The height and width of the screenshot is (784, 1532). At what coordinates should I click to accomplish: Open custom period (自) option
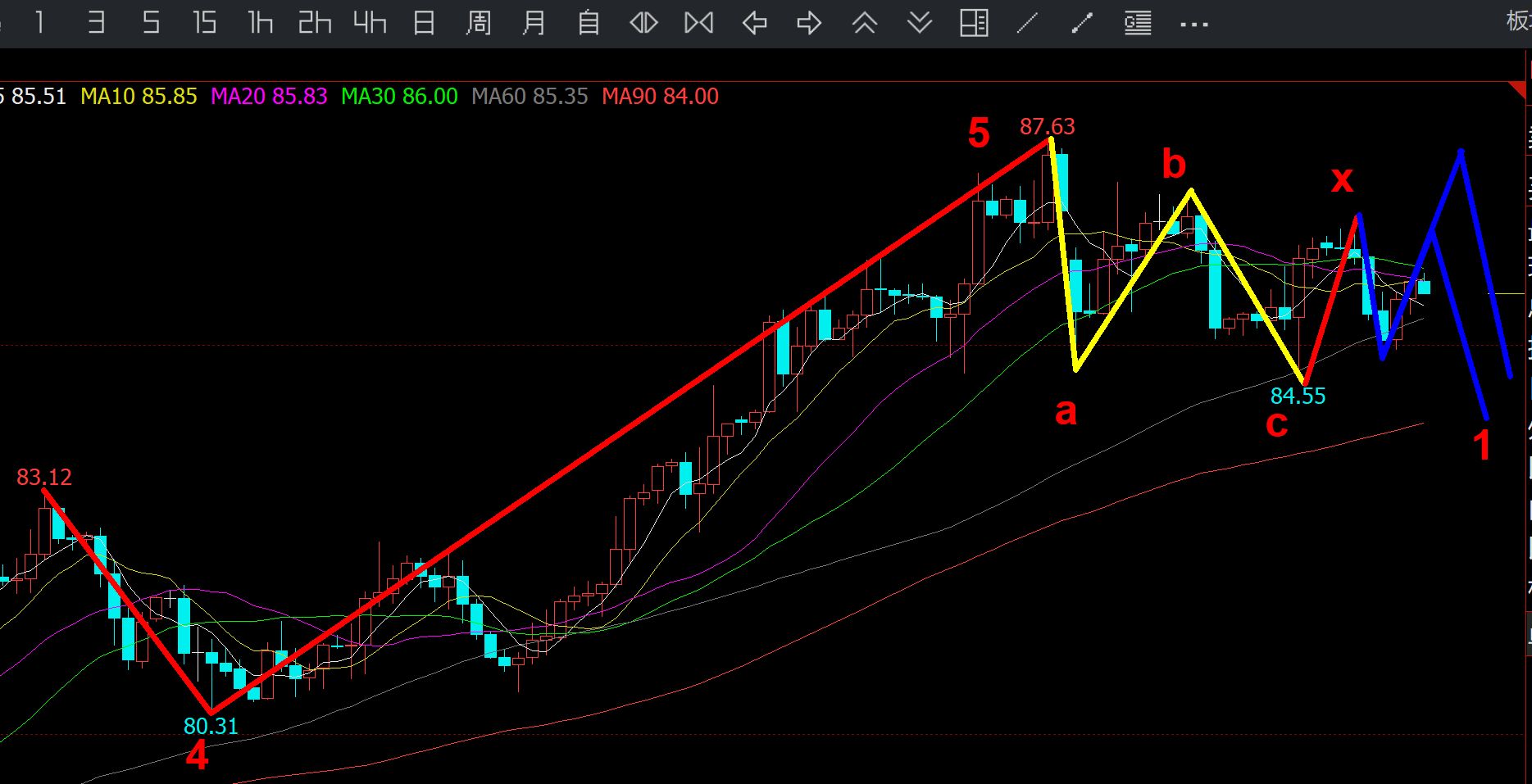click(x=589, y=23)
